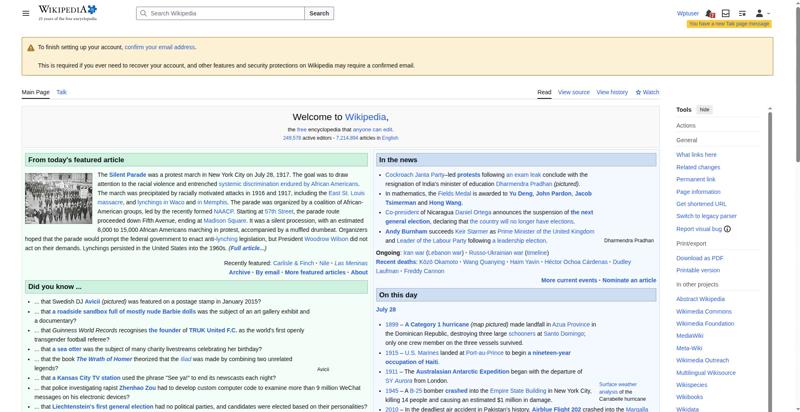This screenshot has height=412, width=800.
Task: Click More current events link
Action: click(569, 280)
